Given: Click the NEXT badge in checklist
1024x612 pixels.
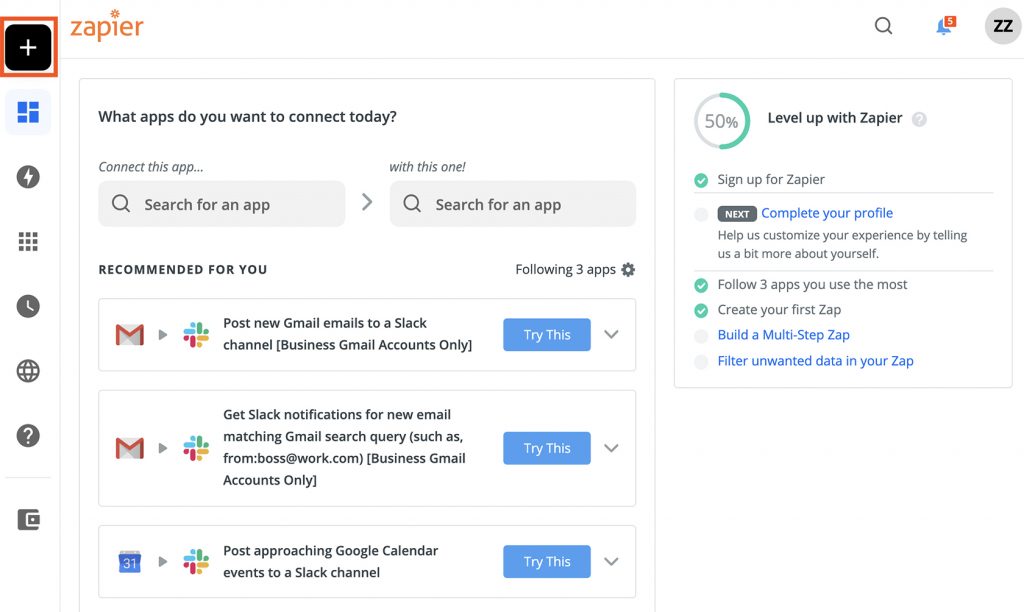Looking at the screenshot, I should (737, 214).
